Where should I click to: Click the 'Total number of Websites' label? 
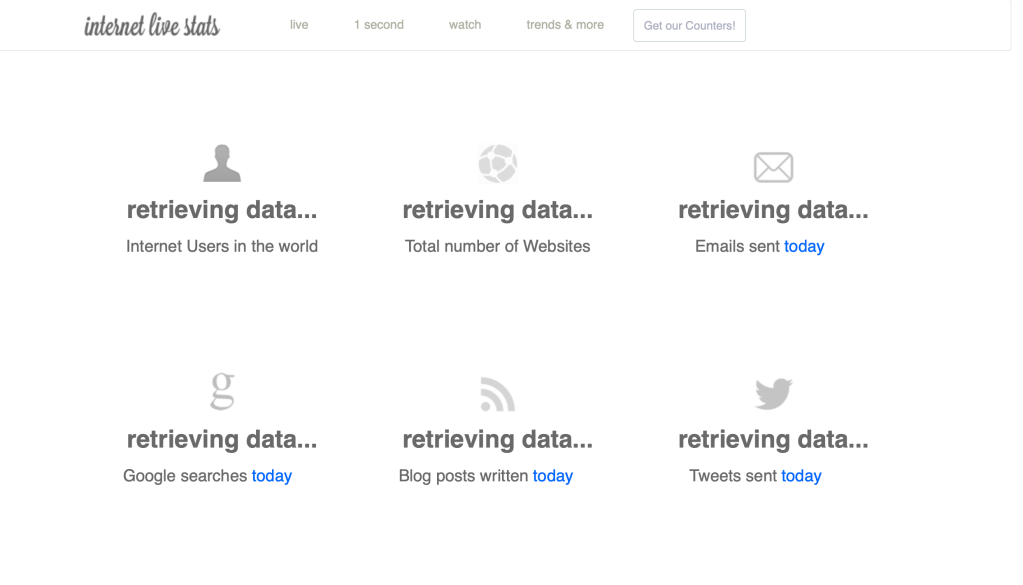(x=497, y=246)
